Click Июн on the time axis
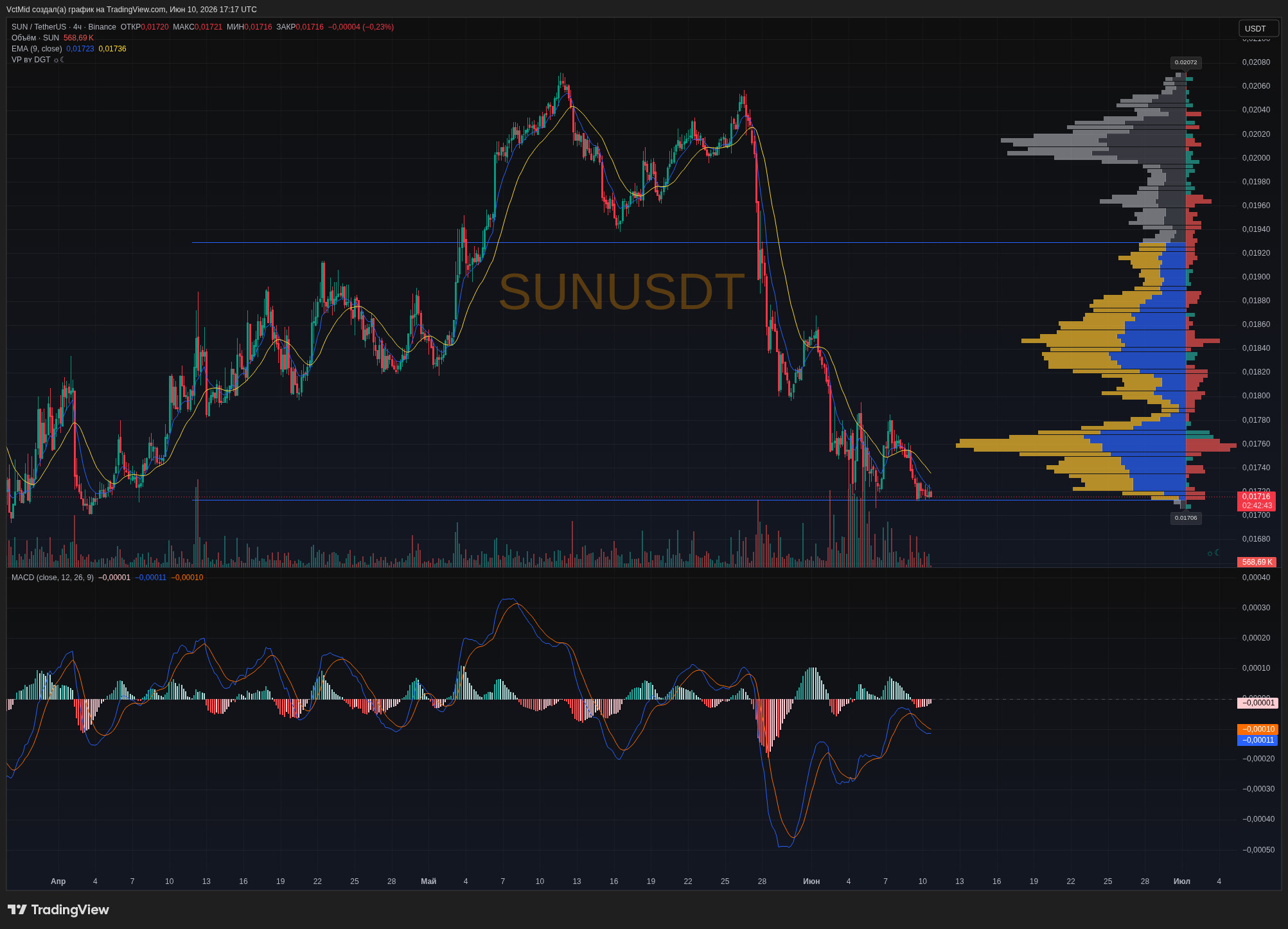 (x=811, y=881)
